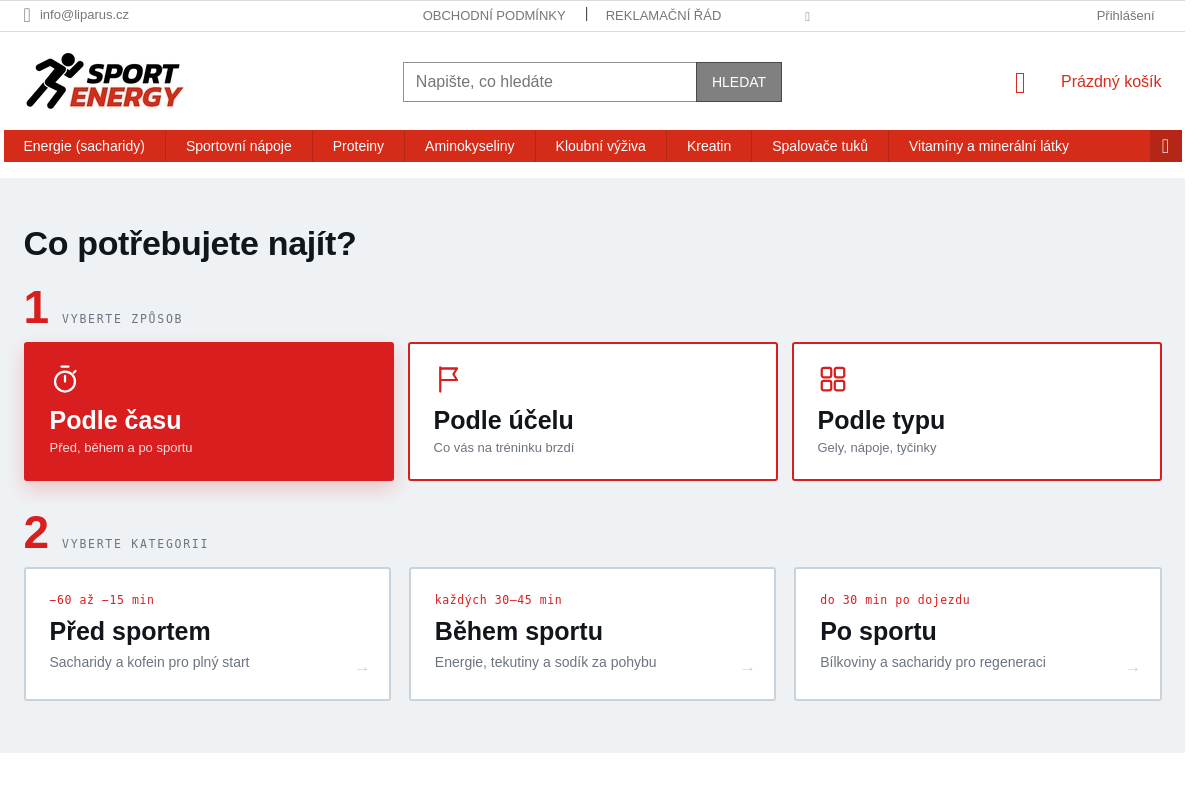The width and height of the screenshot is (1200, 800).
Task: Click info@liparus.cz email link
Action: pyautogui.click(x=84, y=15)
